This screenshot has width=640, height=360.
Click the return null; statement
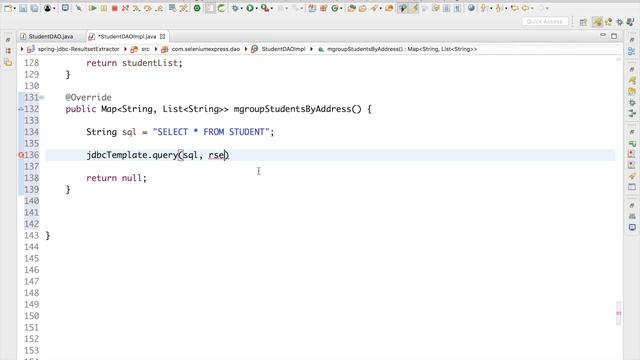coord(116,178)
